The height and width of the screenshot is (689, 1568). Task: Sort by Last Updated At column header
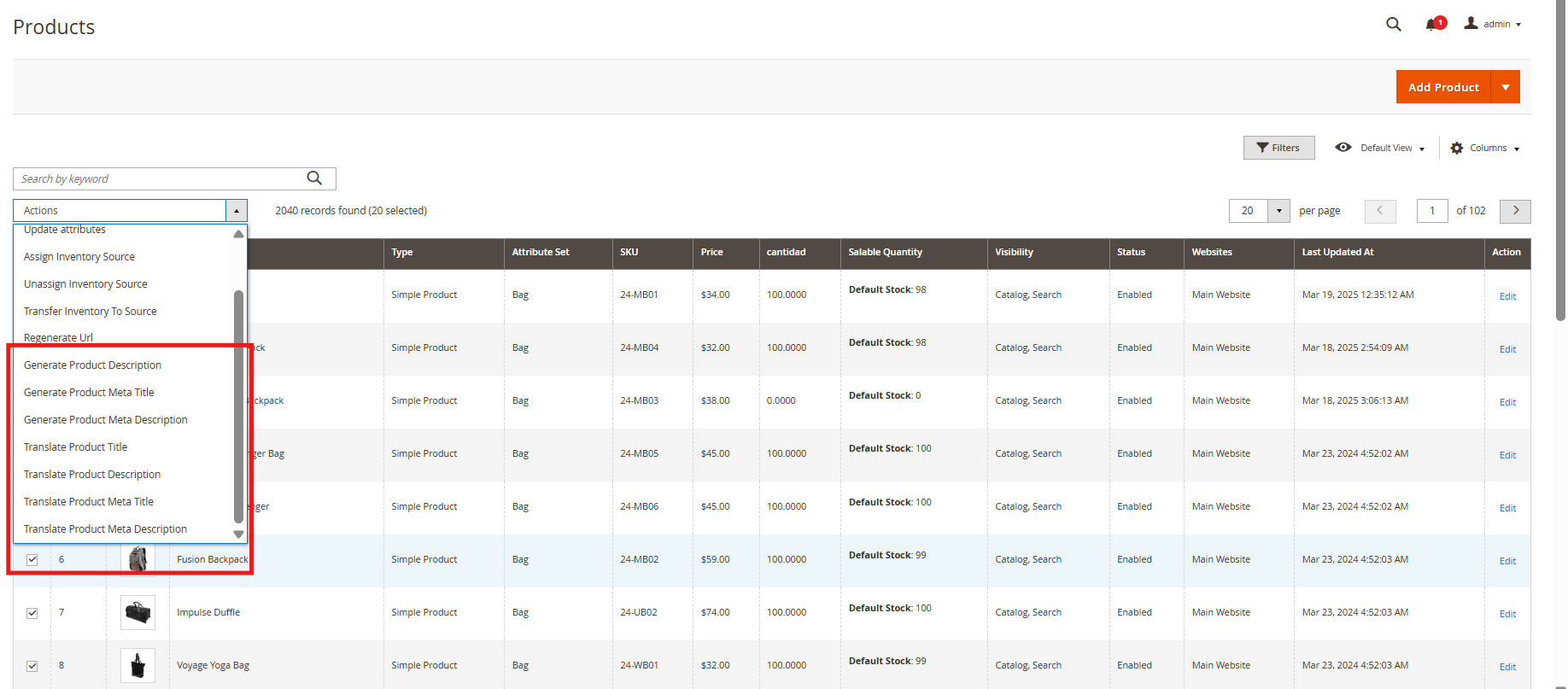tap(1389, 253)
